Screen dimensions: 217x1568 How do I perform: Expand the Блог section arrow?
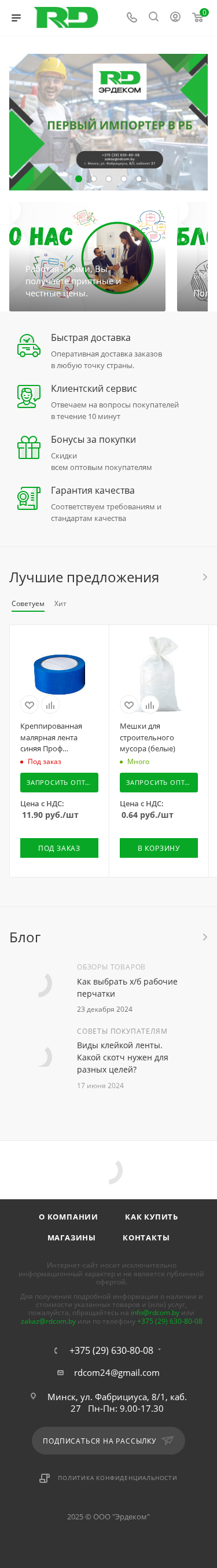coord(205,938)
